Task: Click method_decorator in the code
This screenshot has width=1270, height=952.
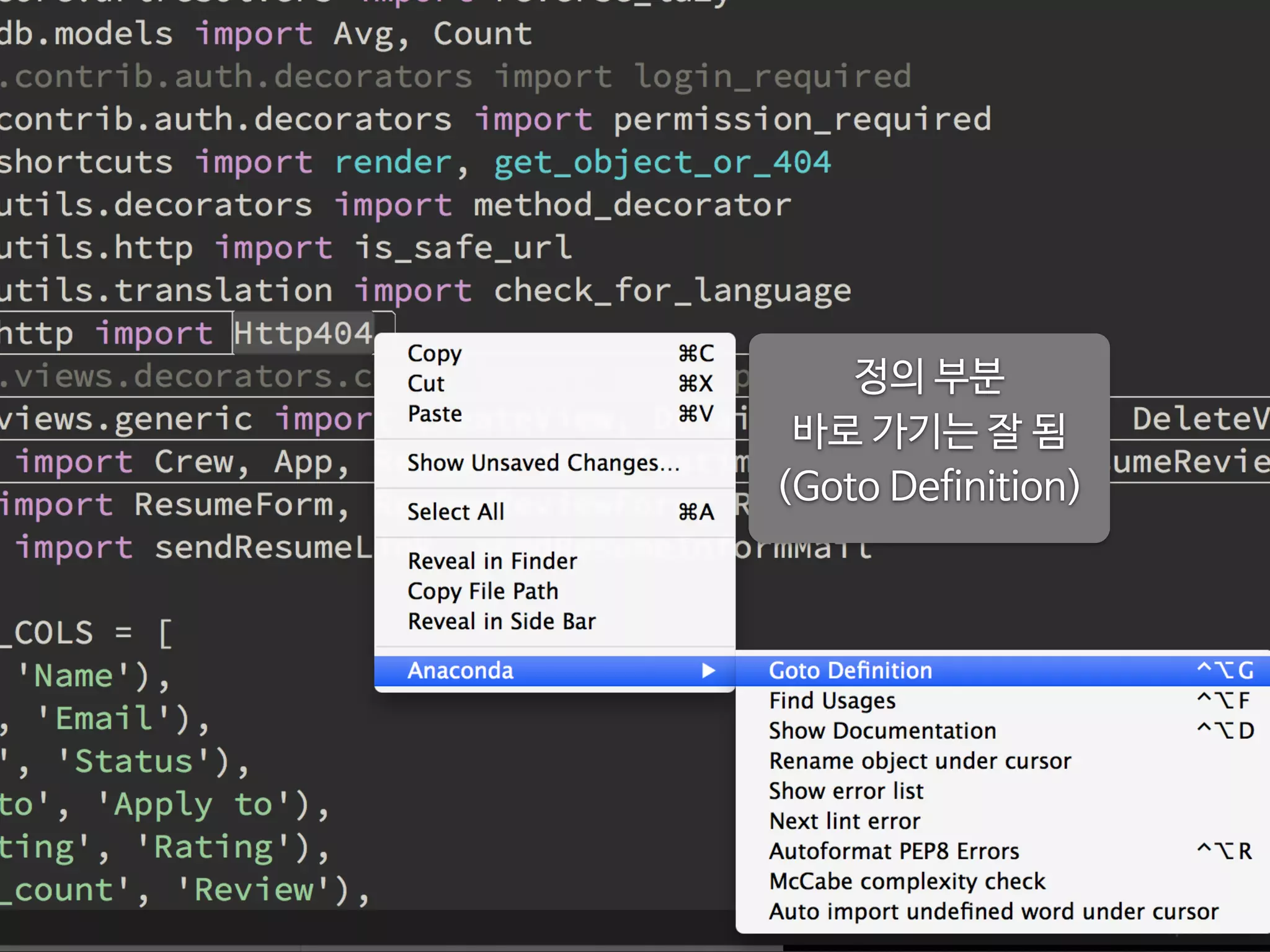Action: click(633, 205)
